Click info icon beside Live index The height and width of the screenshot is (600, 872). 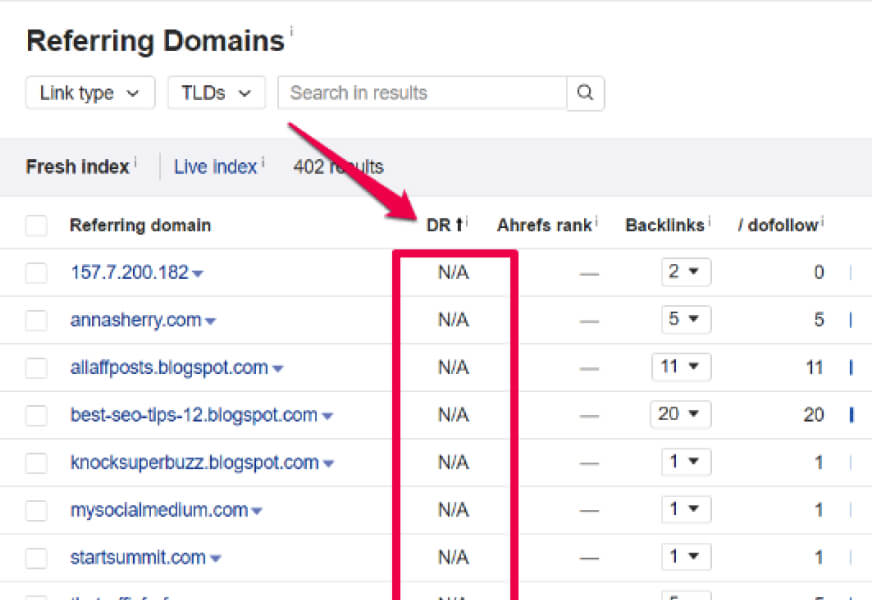click(263, 160)
